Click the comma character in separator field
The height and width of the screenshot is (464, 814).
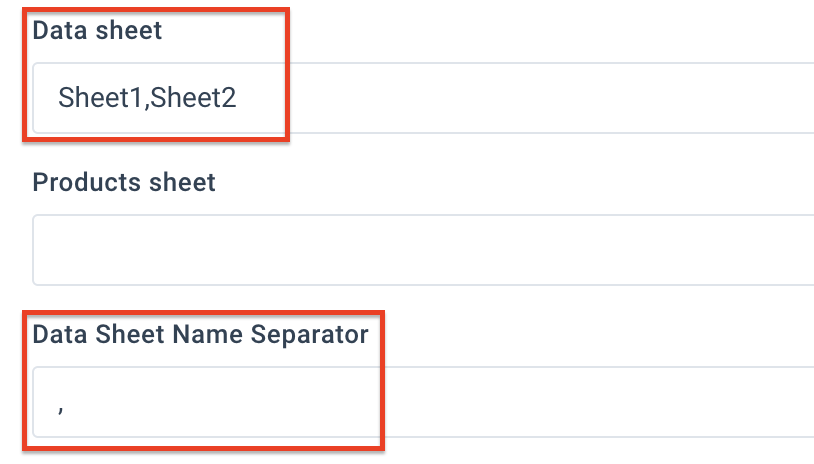coord(61,405)
